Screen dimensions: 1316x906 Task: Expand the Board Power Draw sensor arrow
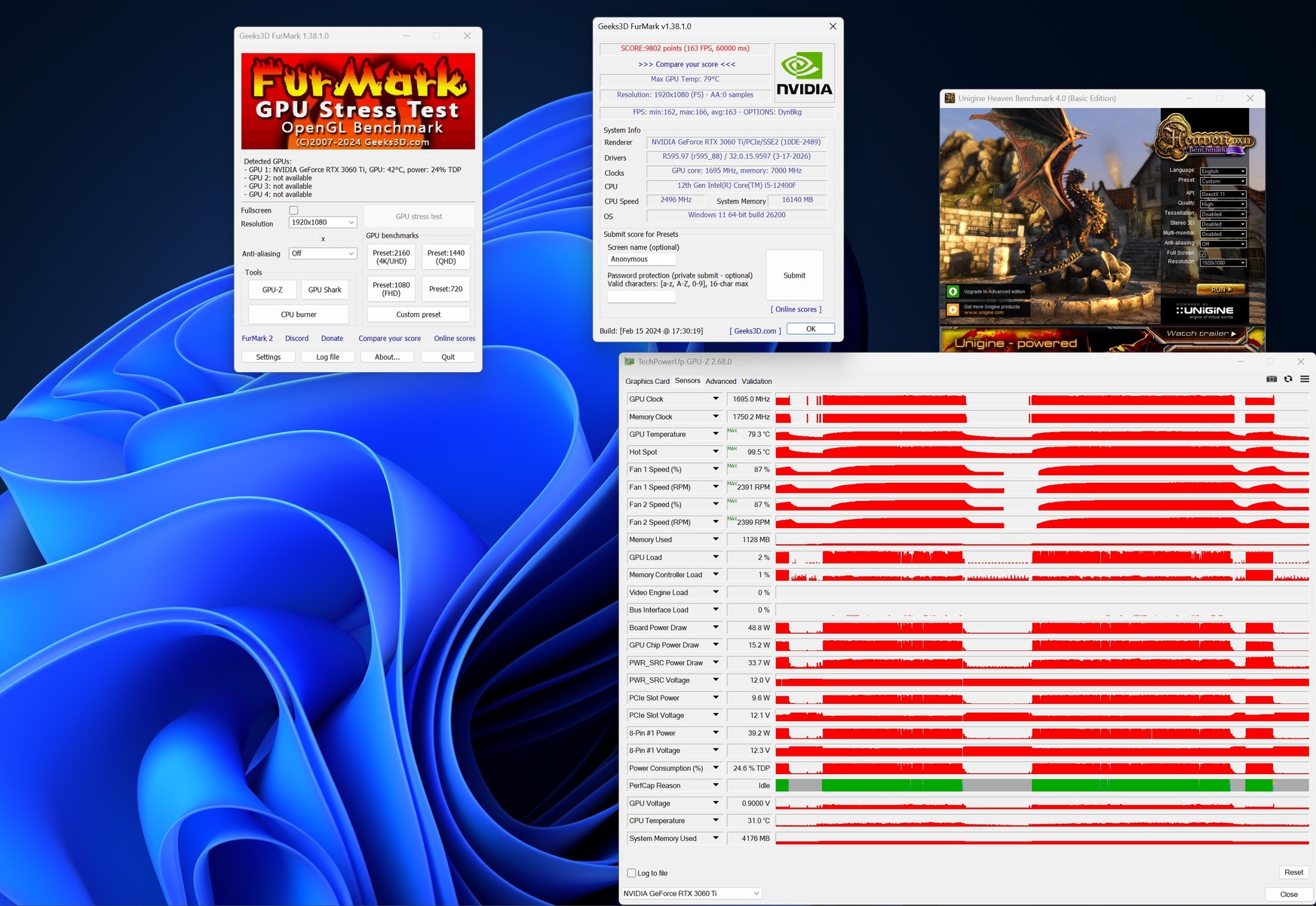tap(716, 627)
